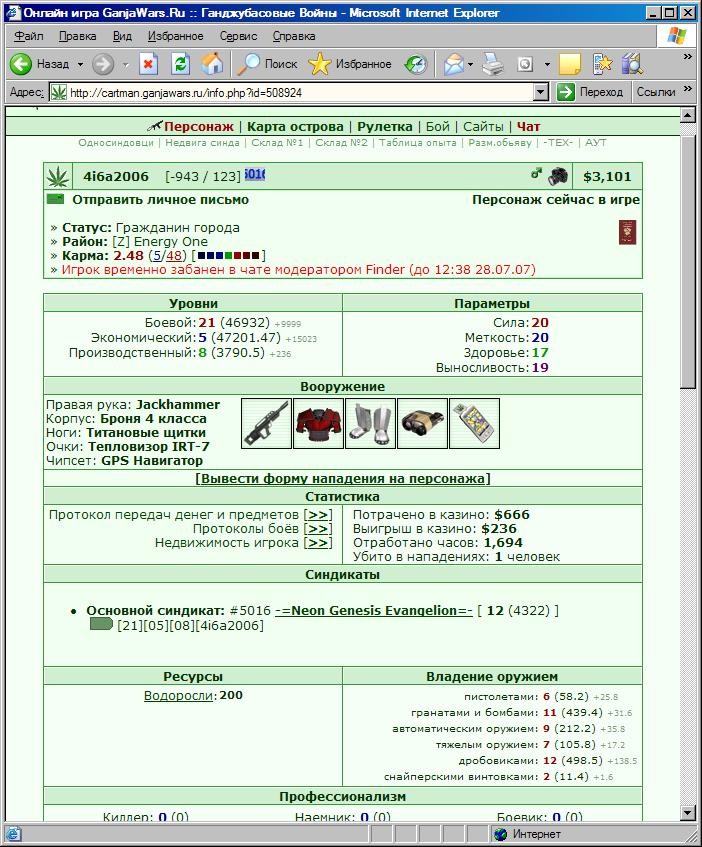The width and height of the screenshot is (702, 847).
Task: Open Склад №1 sub-navigation link
Action: [x=277, y=143]
